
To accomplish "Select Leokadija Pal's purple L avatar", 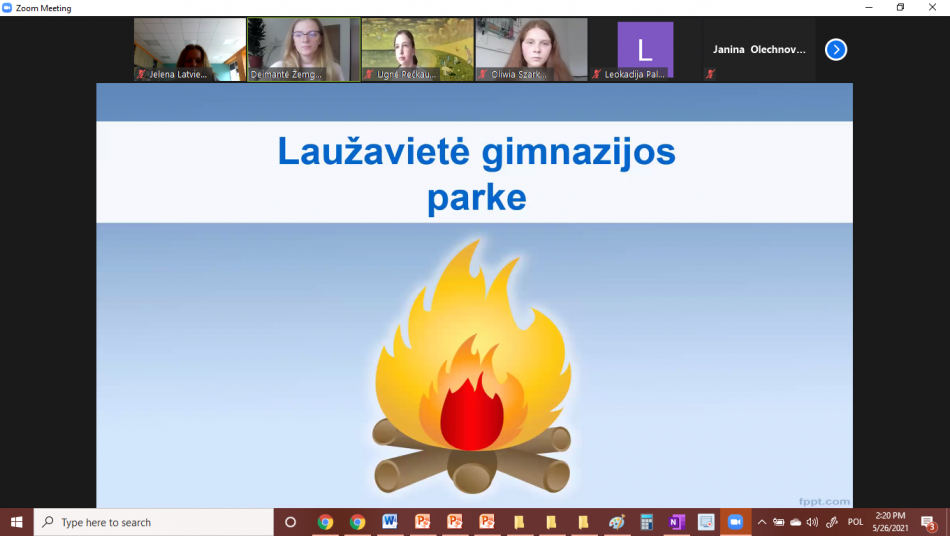I will (x=645, y=50).
